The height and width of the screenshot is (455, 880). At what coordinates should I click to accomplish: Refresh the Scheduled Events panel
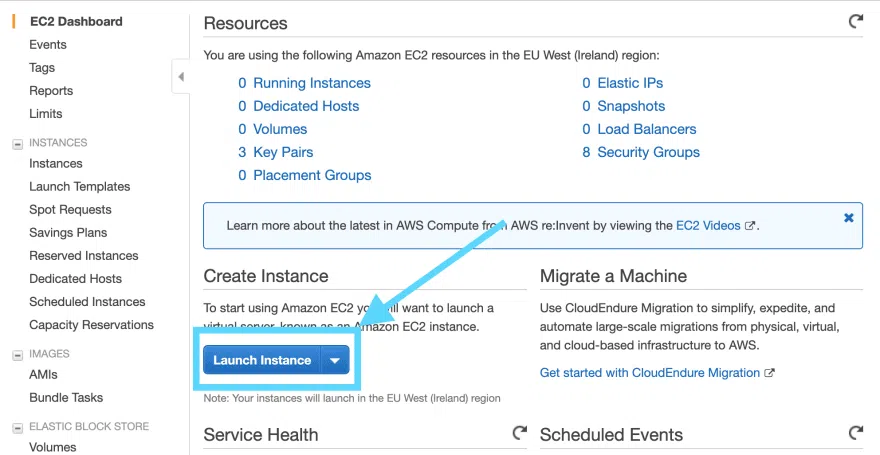coord(855,433)
